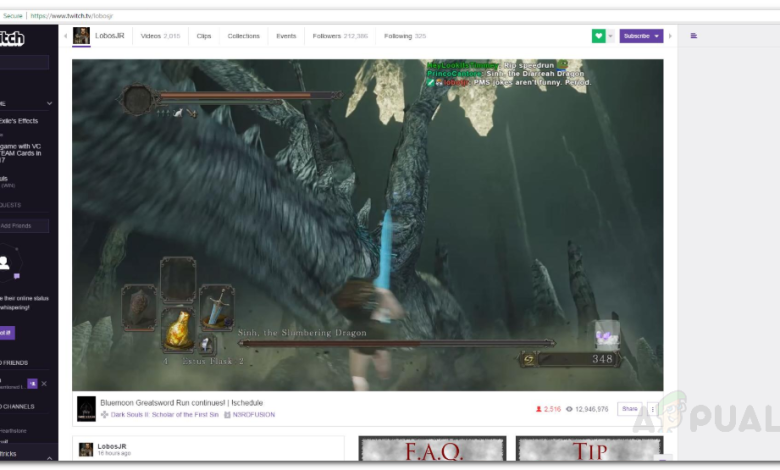Click the green heart follow button
Image resolution: width=780 pixels, height=470 pixels.
click(x=598, y=36)
